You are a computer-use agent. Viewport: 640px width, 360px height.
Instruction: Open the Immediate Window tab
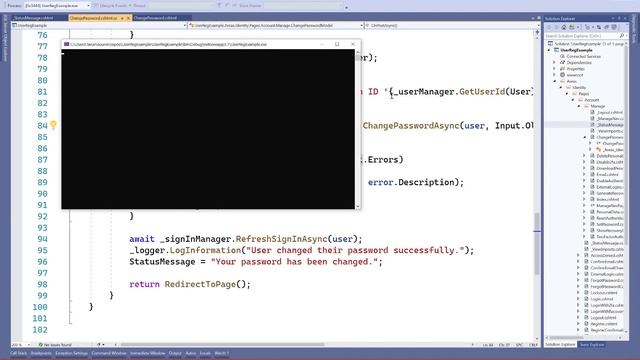pyautogui.click(x=148, y=353)
